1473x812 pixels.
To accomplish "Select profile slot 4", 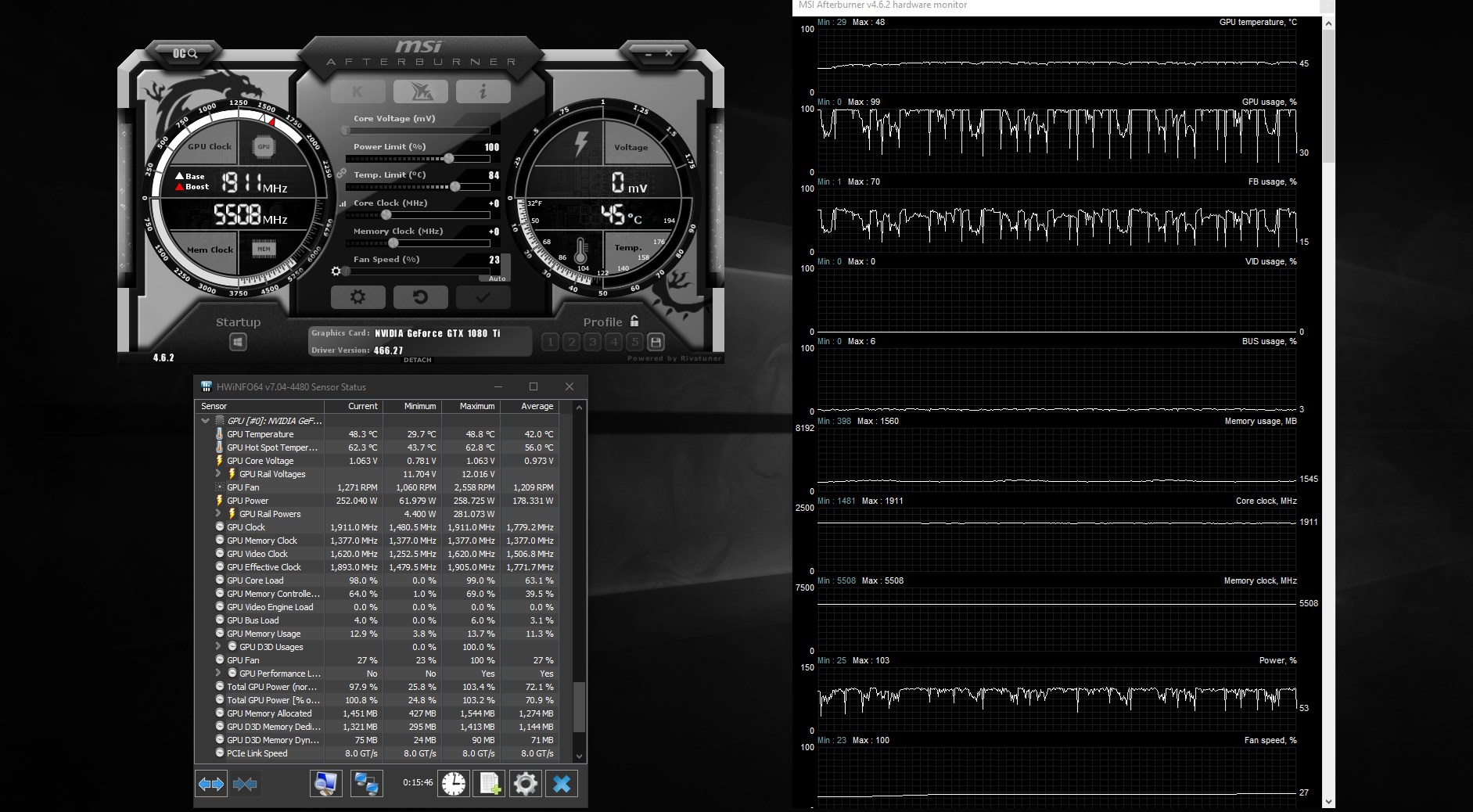I will coord(614,342).
